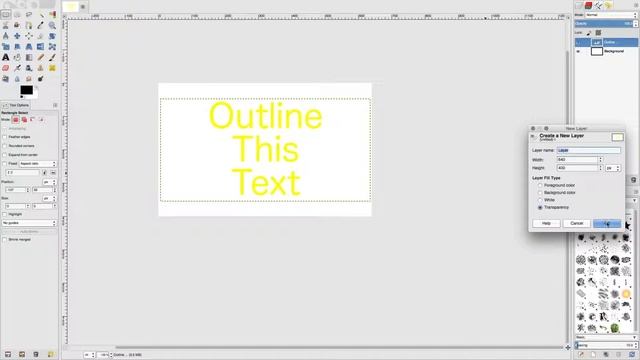
Task: Select the Free Select lasso tool
Action: pyautogui.click(x=29, y=15)
